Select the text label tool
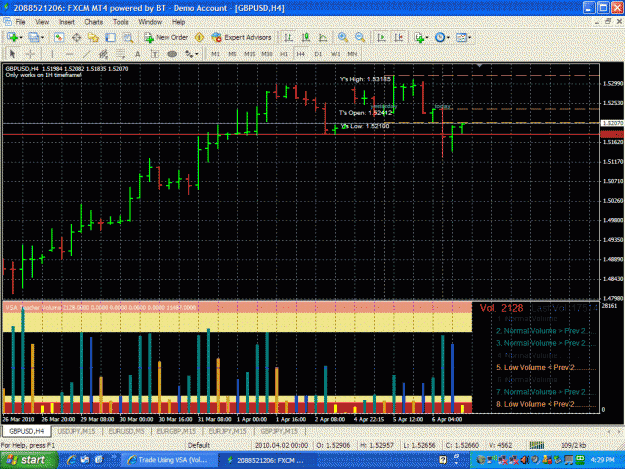 [x=155, y=54]
